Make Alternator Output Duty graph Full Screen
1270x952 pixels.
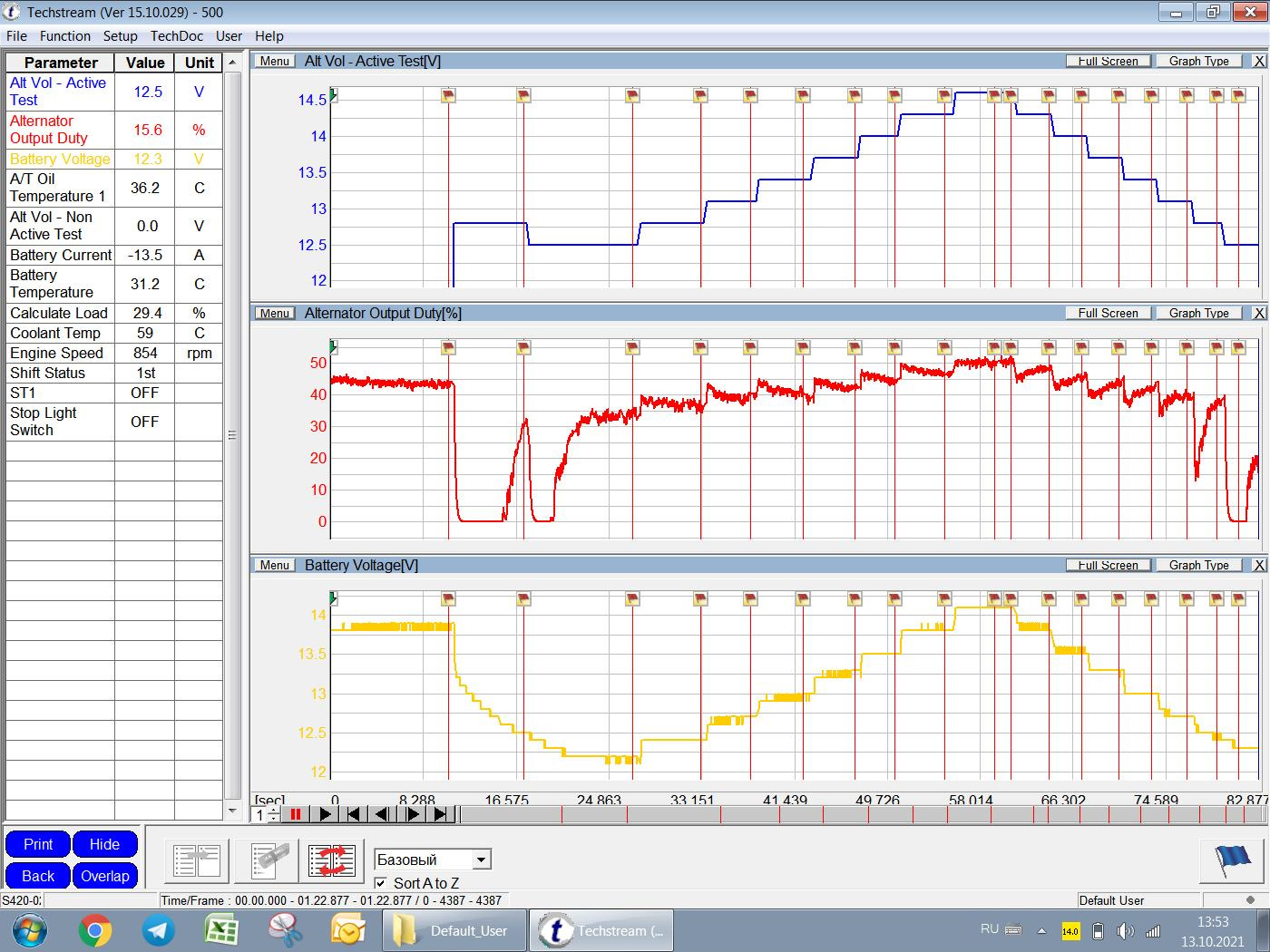point(1108,313)
